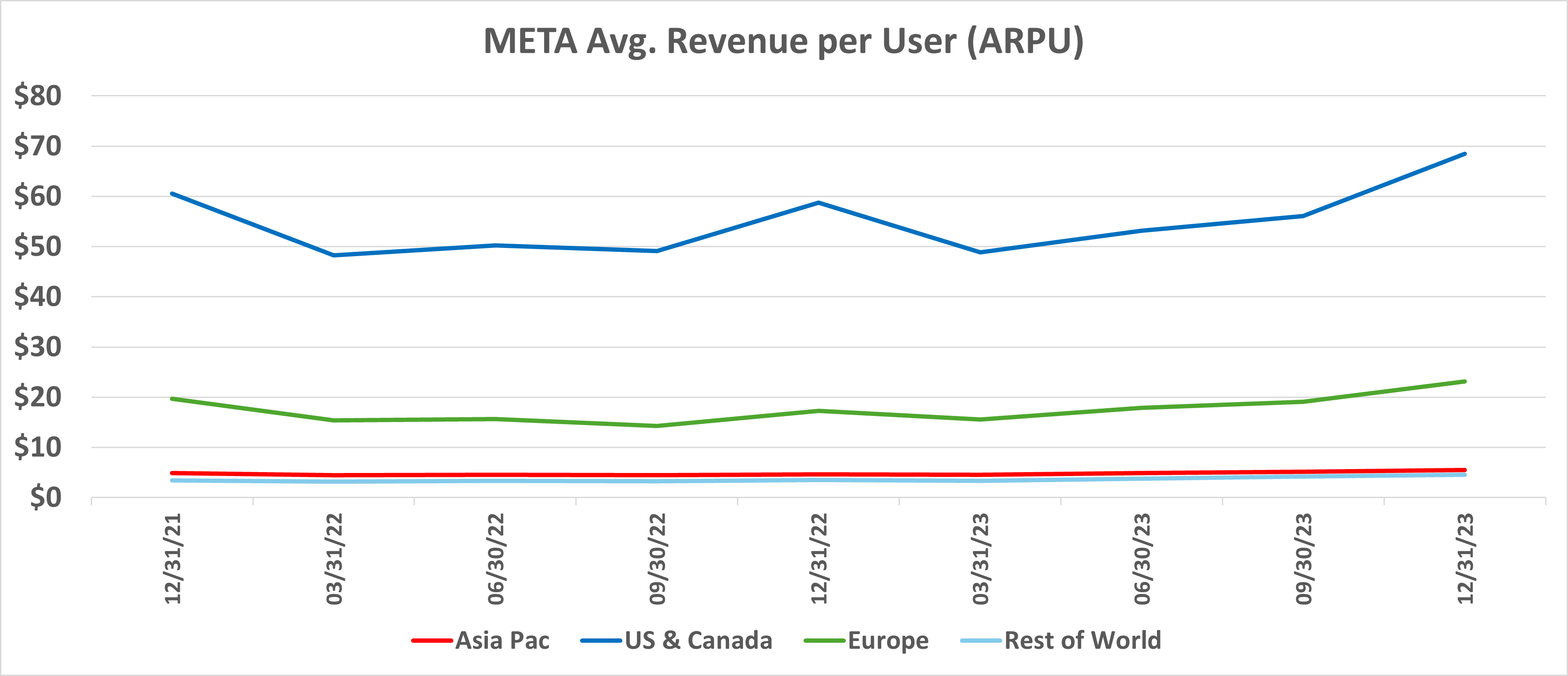The width and height of the screenshot is (1568, 676).
Task: Click the red Asia Pac legend line swatch
Action: [x=432, y=641]
